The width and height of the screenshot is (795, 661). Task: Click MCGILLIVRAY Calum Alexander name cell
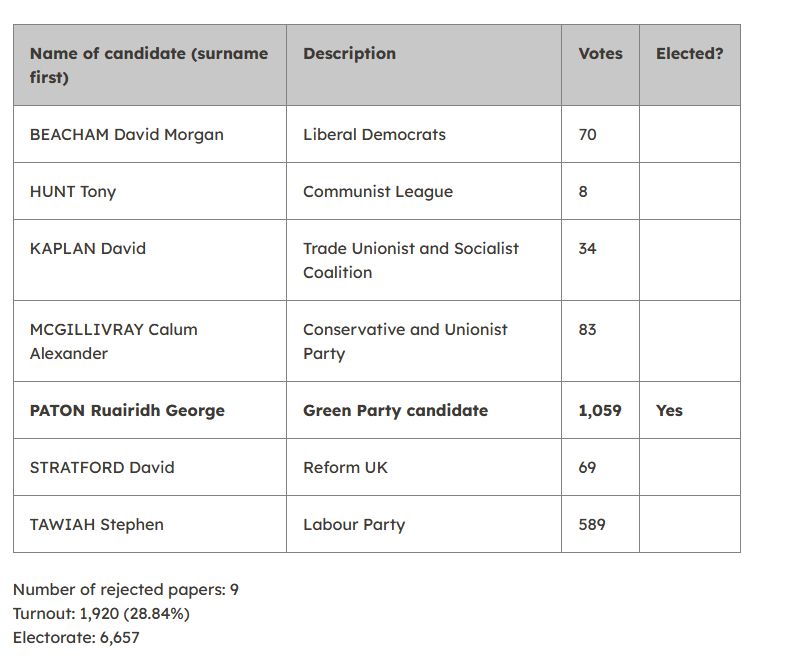pyautogui.click(x=150, y=341)
